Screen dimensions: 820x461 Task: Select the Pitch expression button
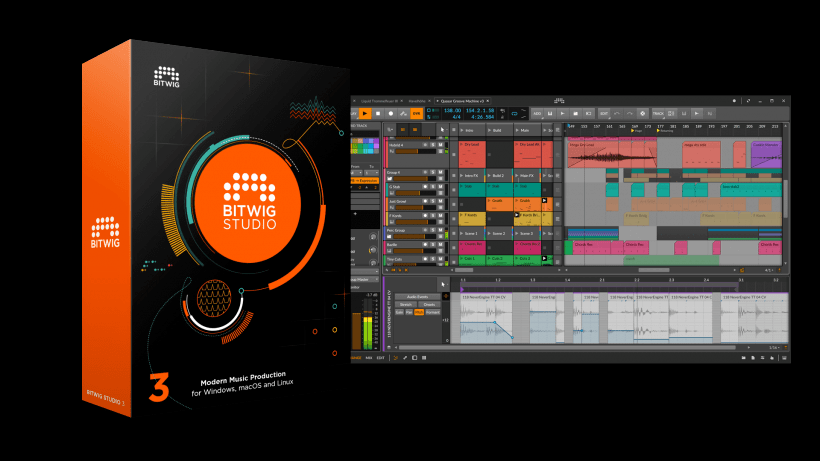(x=419, y=312)
